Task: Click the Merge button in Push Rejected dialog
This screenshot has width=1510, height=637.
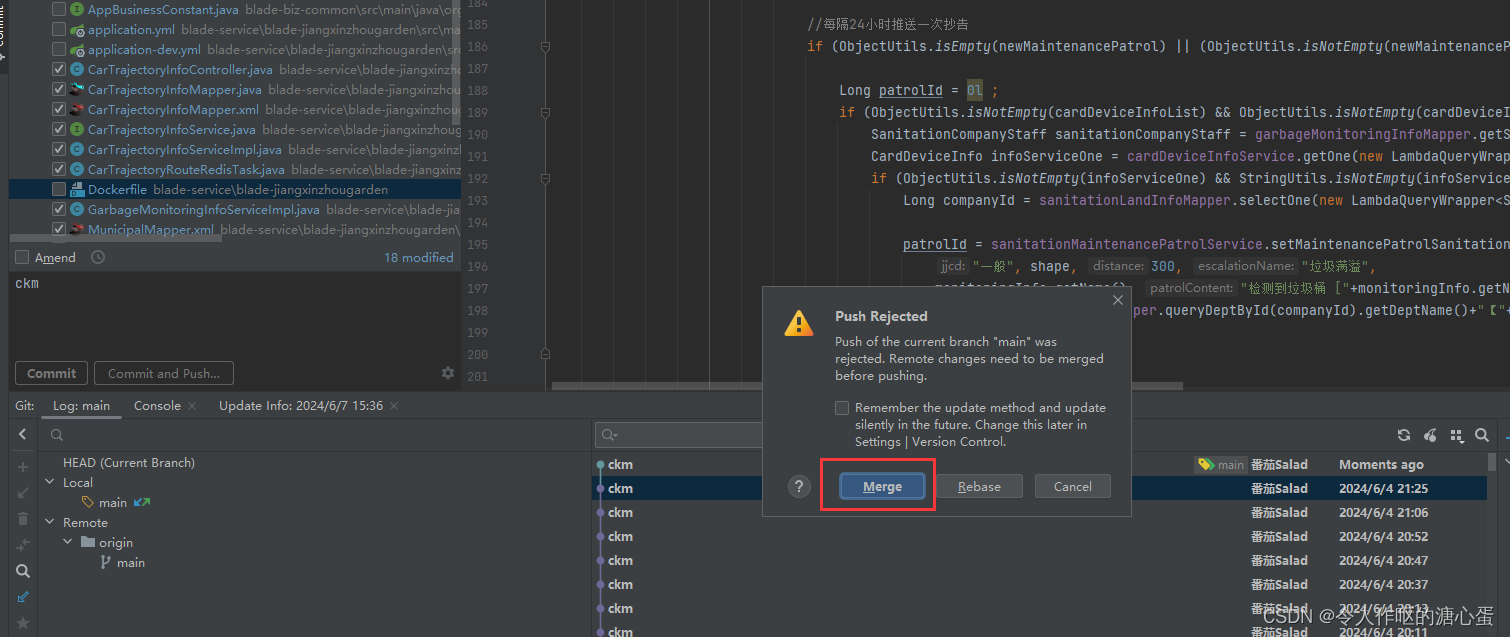Action: coord(881,486)
